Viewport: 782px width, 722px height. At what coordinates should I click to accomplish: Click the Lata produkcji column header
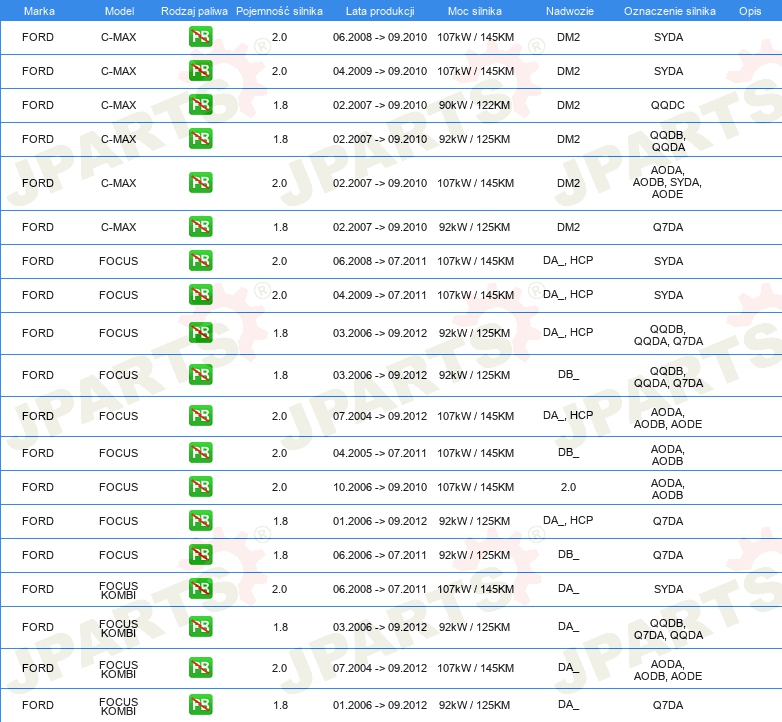(x=380, y=11)
